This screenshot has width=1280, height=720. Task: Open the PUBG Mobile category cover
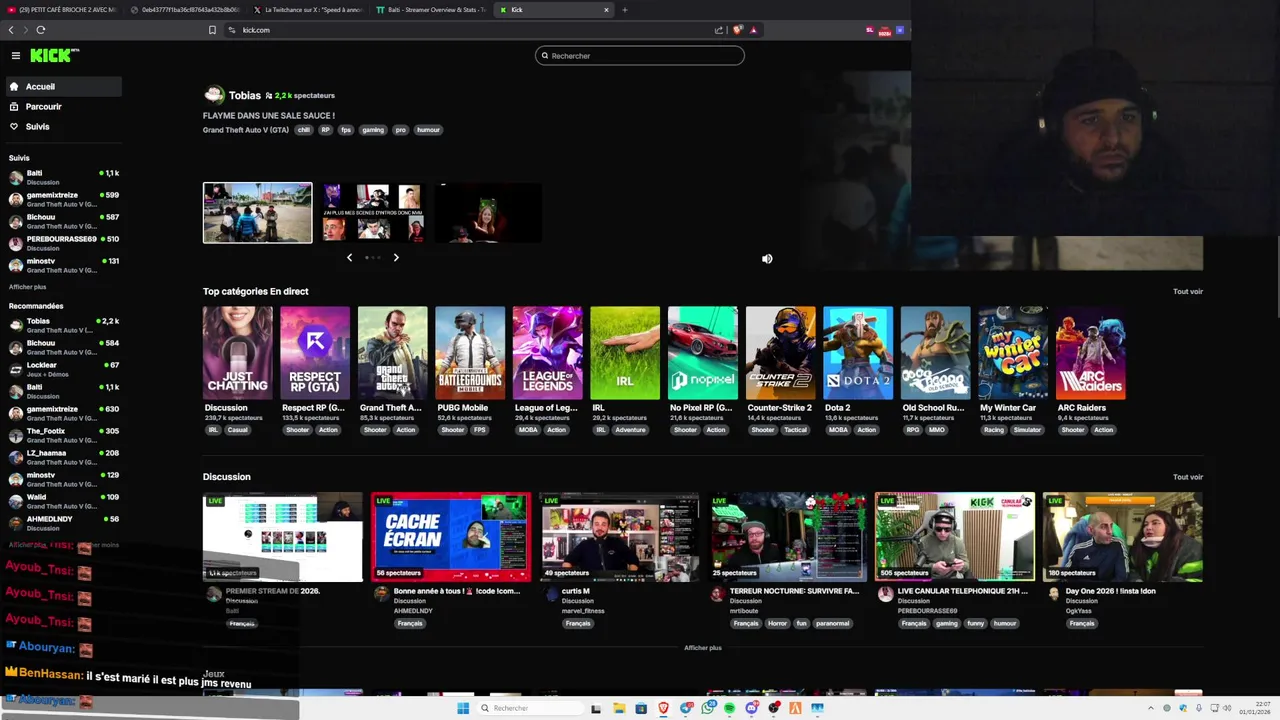[470, 353]
